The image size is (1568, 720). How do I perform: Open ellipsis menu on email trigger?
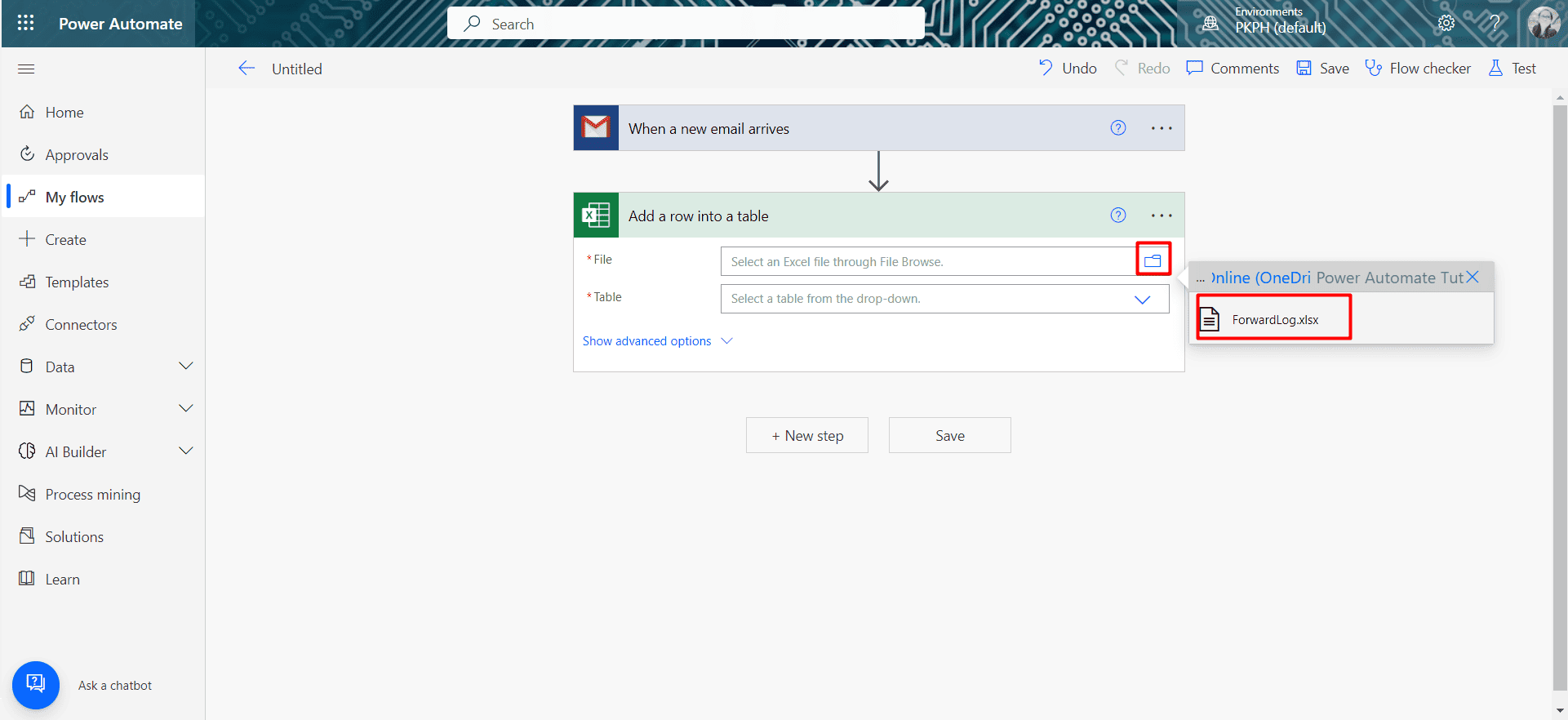pos(1161,128)
